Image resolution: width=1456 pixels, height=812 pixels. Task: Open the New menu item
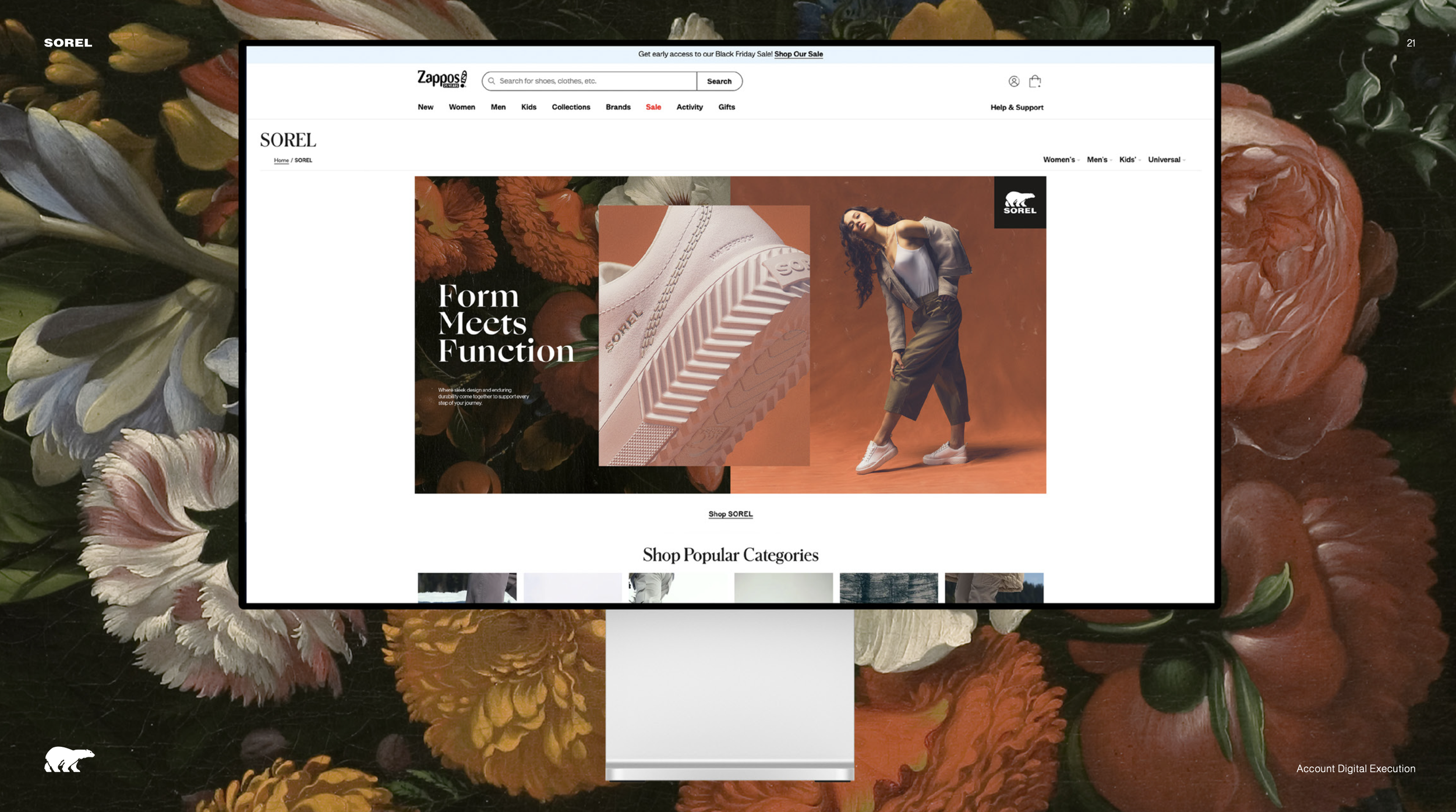click(426, 107)
